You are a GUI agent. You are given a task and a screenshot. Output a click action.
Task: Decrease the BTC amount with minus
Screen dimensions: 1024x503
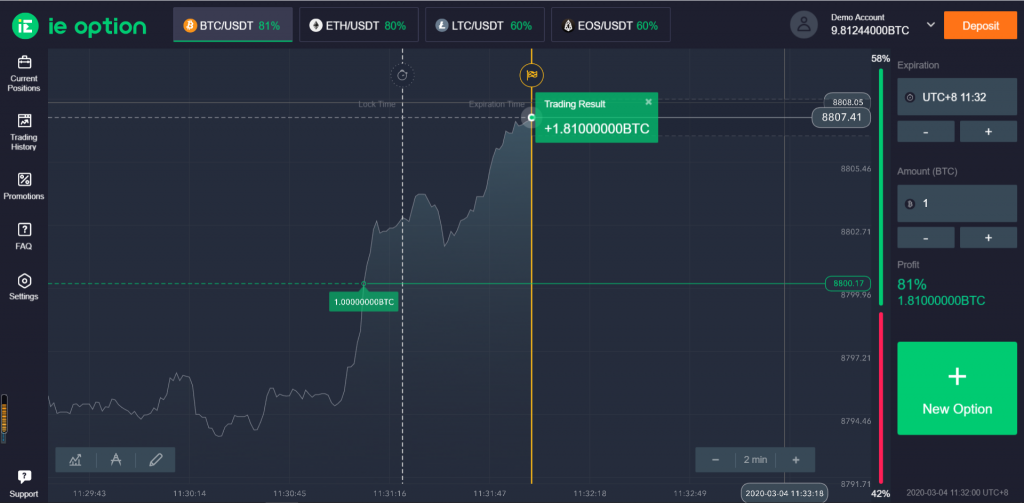pos(925,237)
